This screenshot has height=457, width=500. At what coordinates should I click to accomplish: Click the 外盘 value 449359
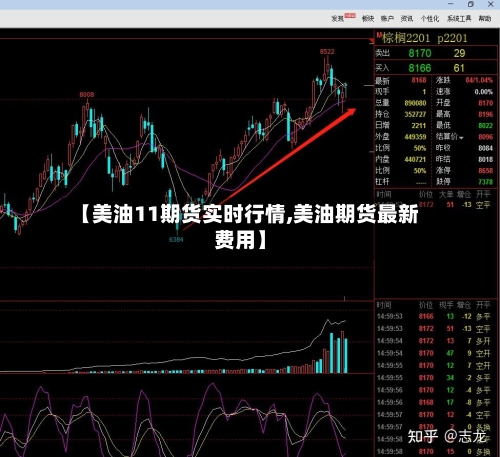[415, 137]
